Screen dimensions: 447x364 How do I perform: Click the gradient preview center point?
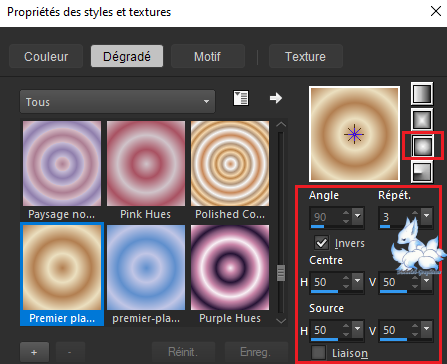coord(354,134)
